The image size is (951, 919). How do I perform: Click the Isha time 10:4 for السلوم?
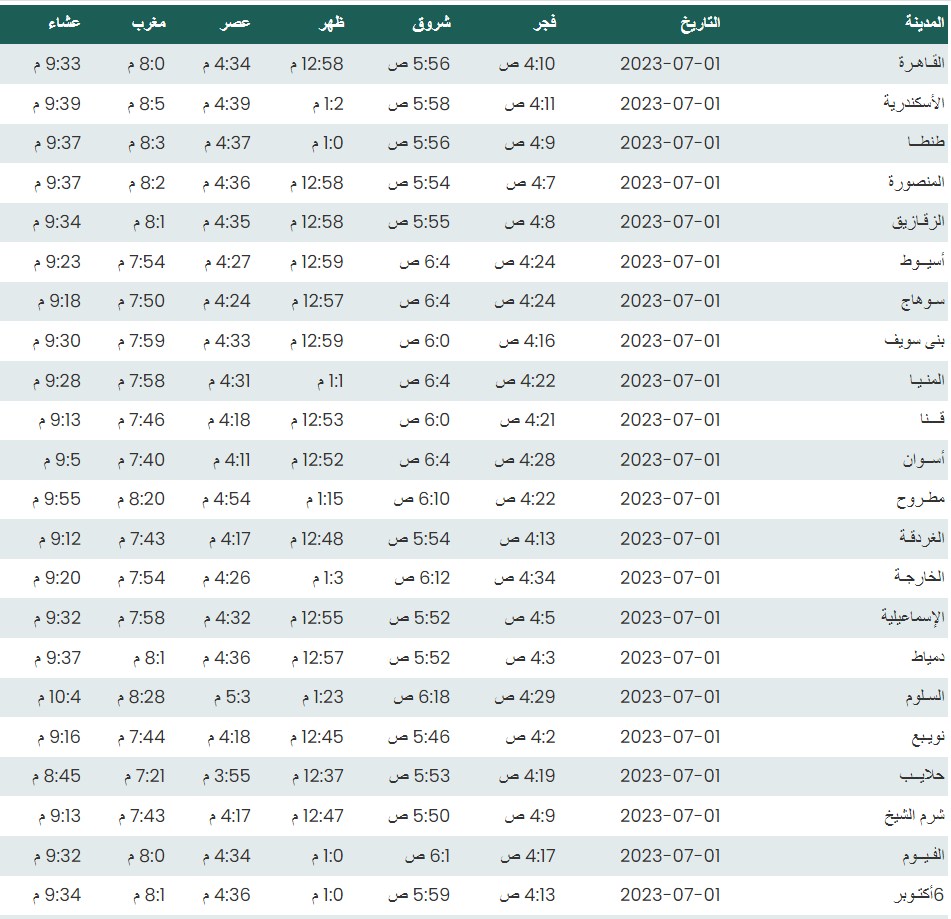point(57,697)
